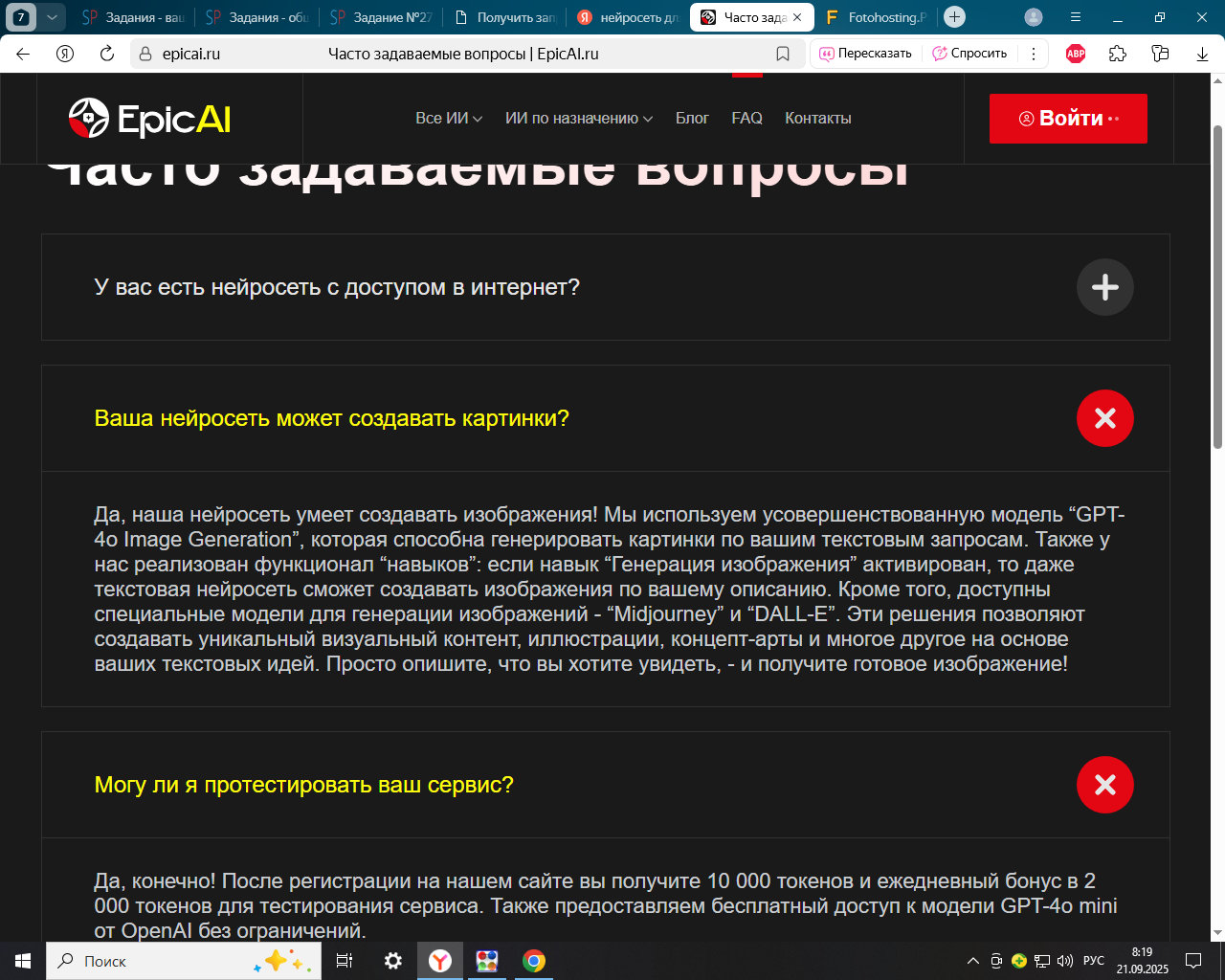Open site security info via the lock icon

point(145,54)
